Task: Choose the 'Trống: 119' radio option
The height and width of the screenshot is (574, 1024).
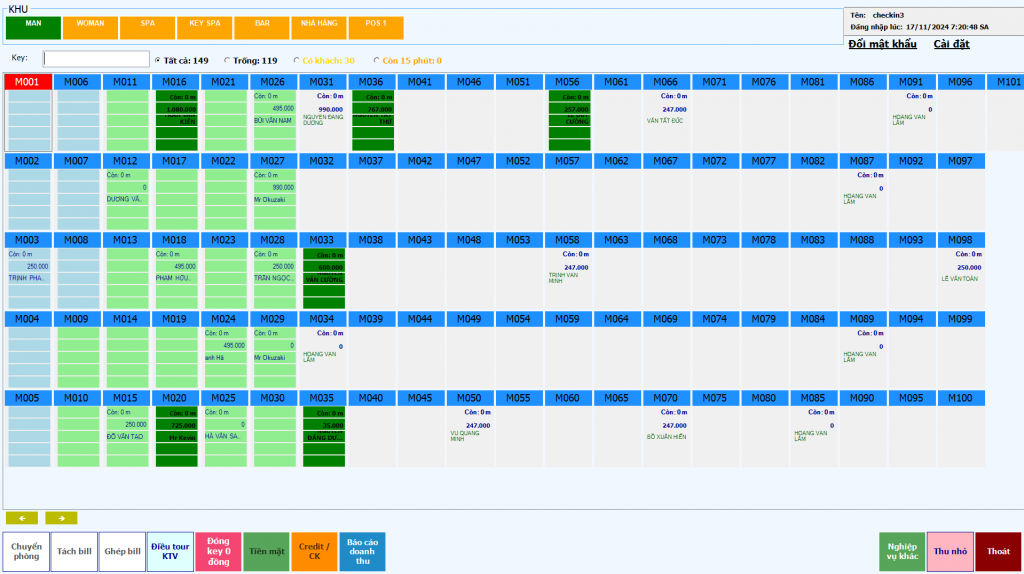Action: tap(227, 60)
